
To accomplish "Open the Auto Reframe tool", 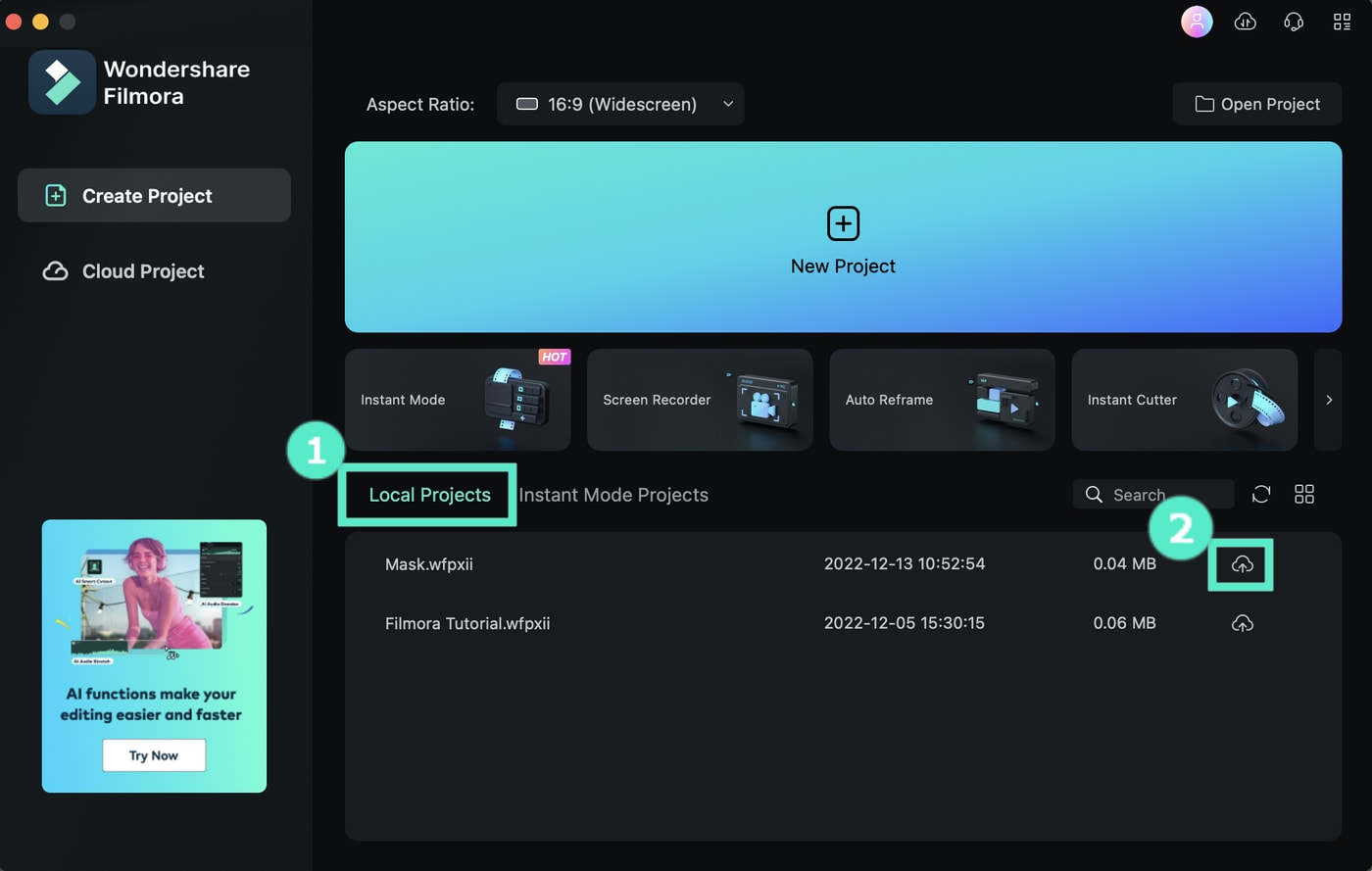I will (942, 400).
